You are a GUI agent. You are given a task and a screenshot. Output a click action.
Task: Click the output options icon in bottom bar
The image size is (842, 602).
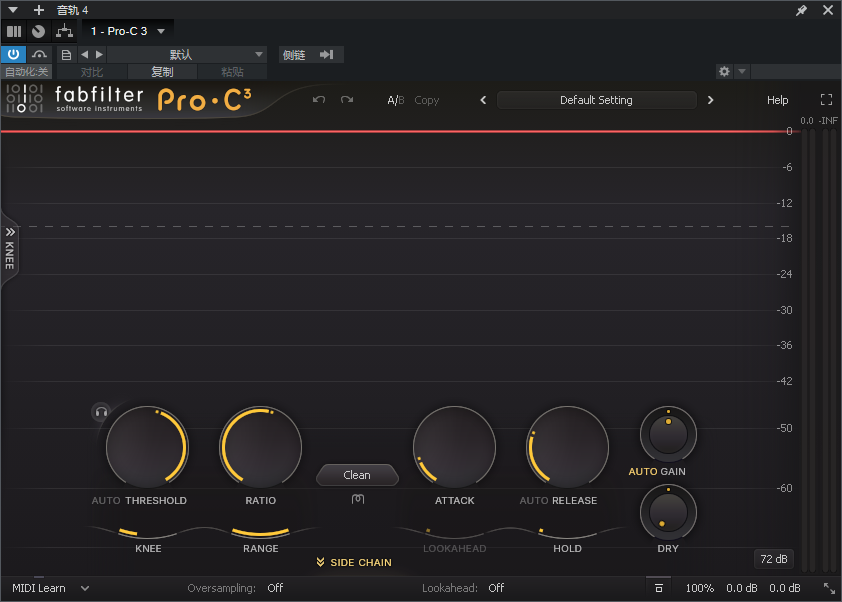pos(659,588)
